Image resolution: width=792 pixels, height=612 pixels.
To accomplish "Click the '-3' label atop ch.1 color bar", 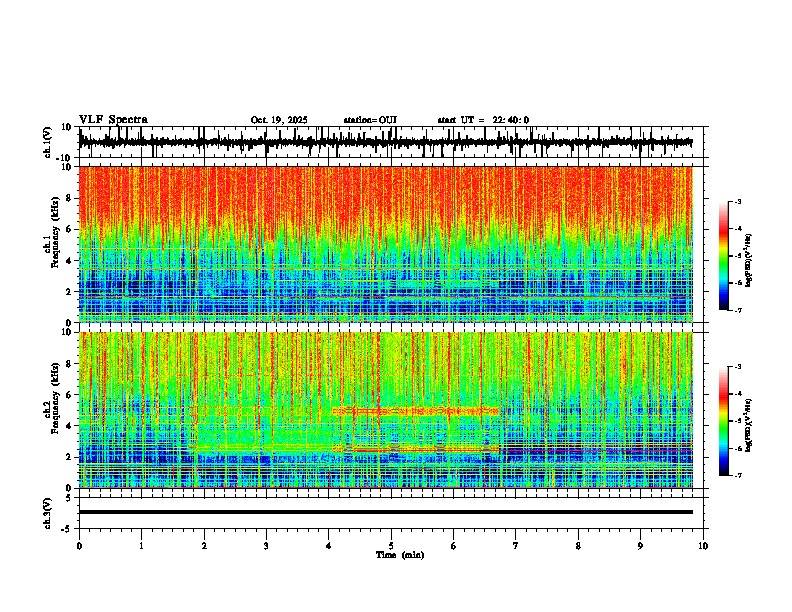I will [x=737, y=201].
